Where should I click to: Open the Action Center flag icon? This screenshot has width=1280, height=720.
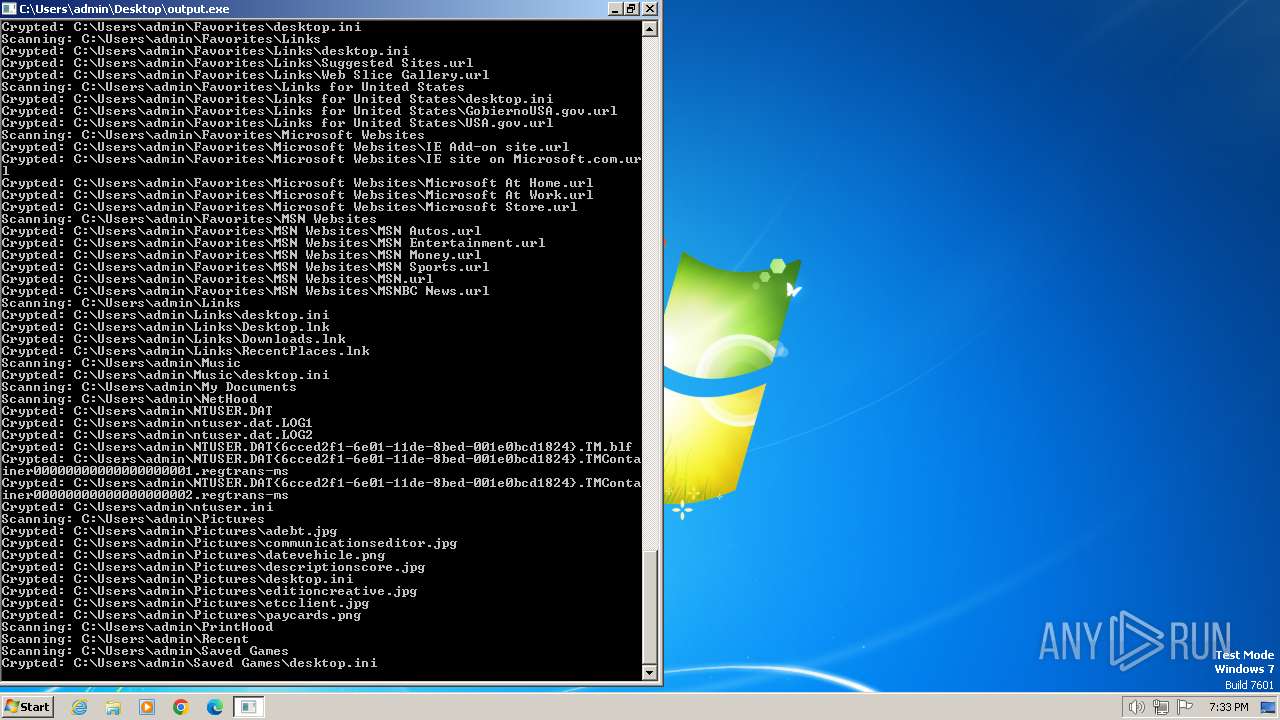point(1185,707)
